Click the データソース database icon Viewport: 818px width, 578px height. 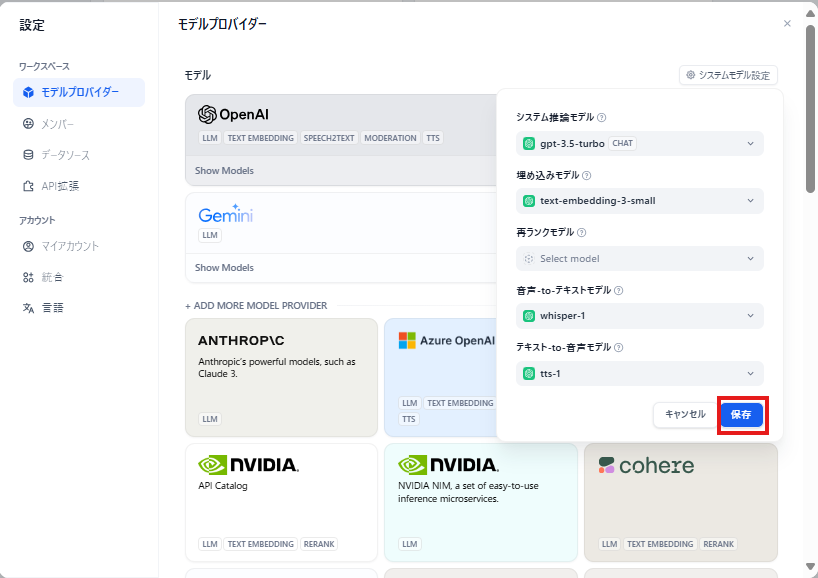point(28,155)
